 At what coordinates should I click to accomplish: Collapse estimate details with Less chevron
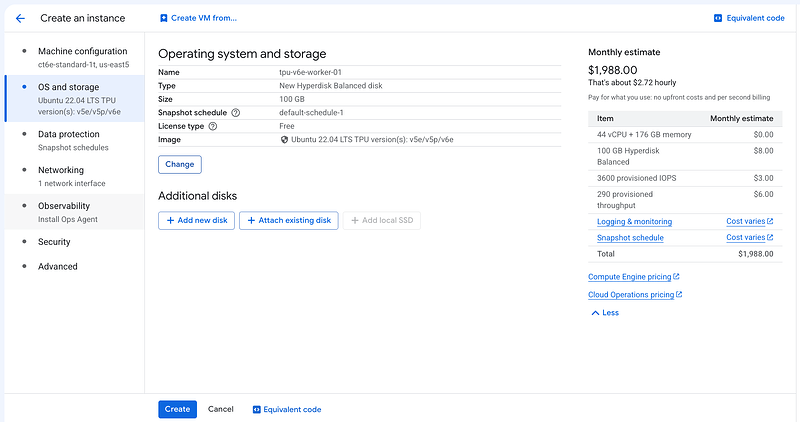pyautogui.click(x=595, y=313)
